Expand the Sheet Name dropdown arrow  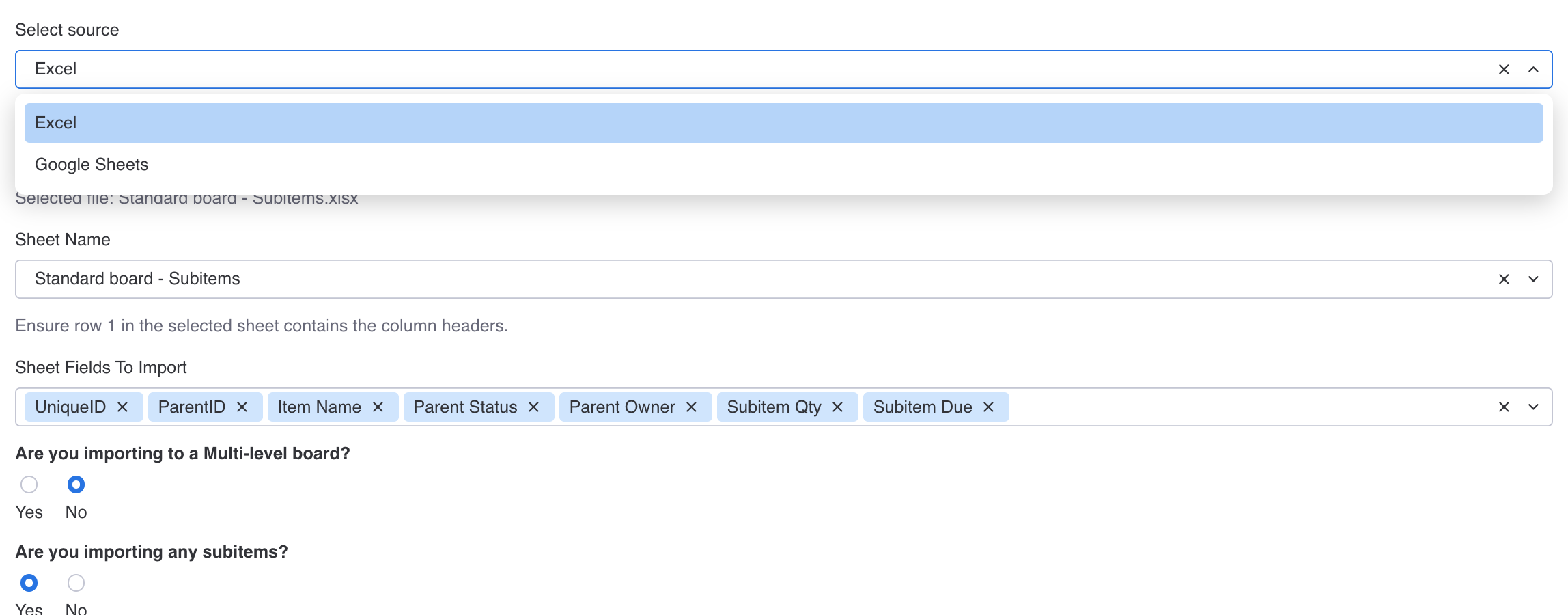1533,279
